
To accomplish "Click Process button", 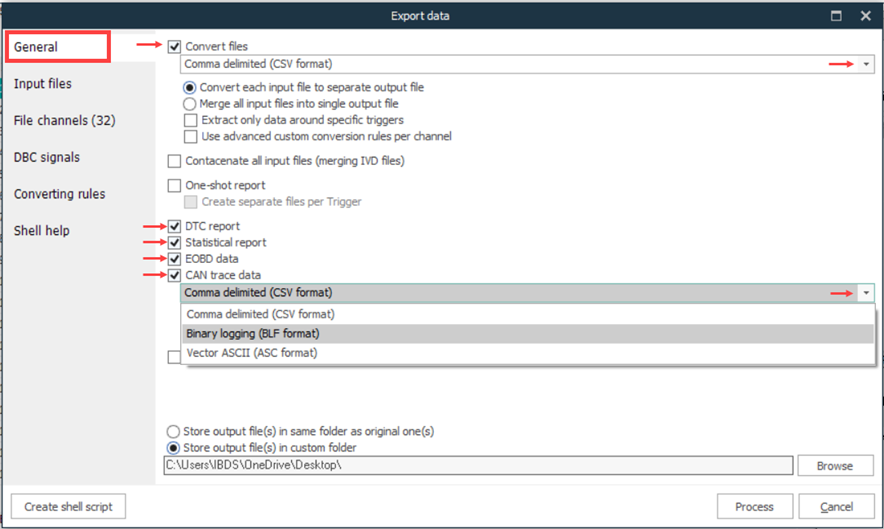I will coord(754,506).
